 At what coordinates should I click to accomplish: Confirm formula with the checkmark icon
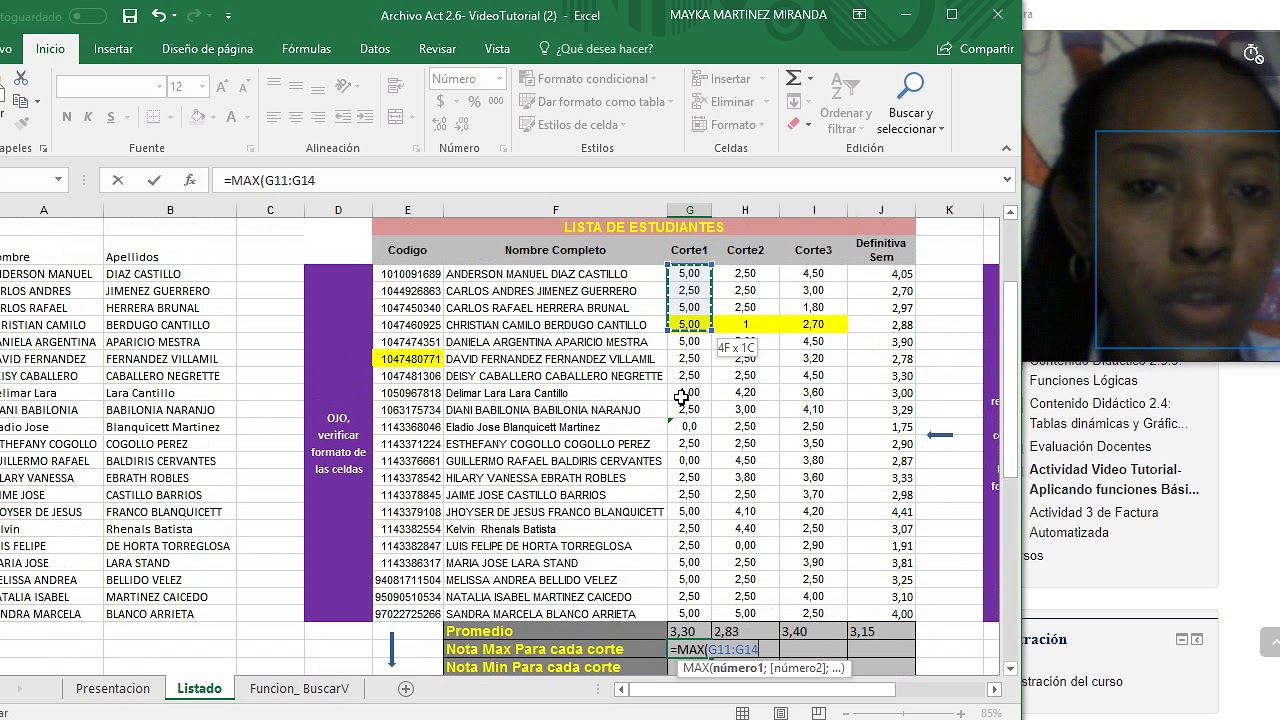point(153,180)
